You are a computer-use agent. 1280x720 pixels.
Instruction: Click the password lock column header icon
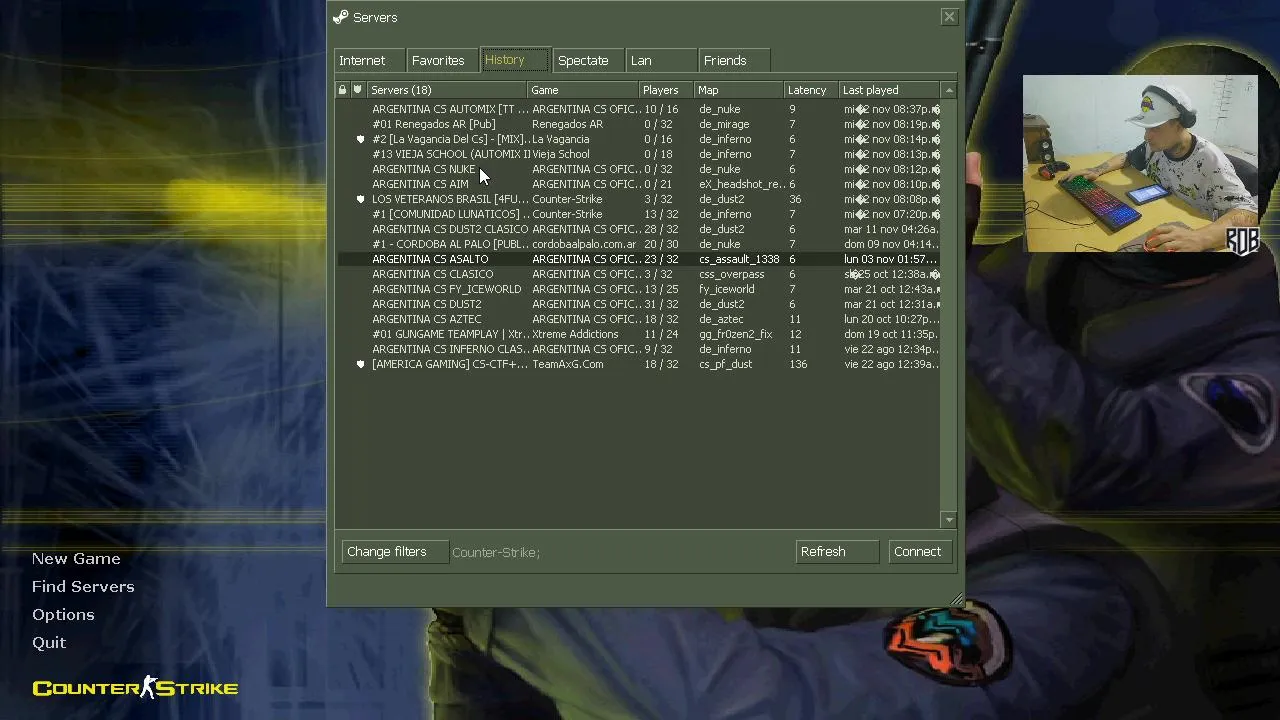click(342, 90)
